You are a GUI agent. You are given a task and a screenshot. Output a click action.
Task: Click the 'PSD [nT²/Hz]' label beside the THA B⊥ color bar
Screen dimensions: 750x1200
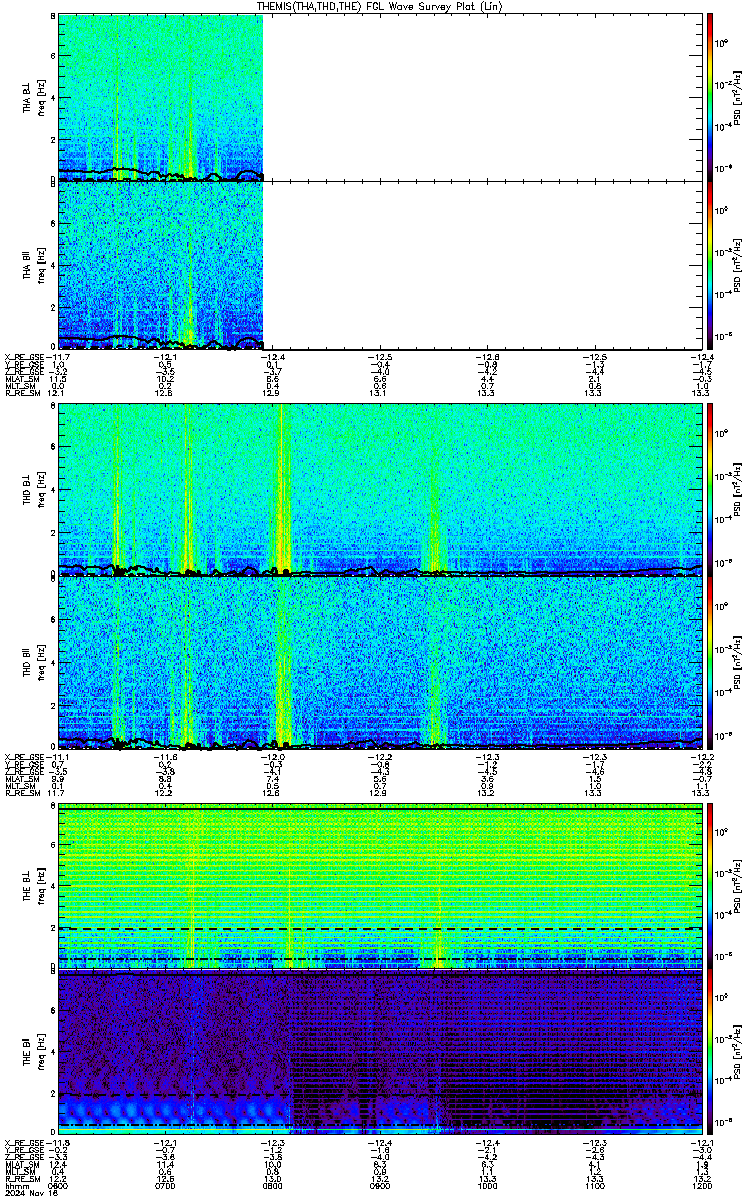pyautogui.click(x=738, y=98)
